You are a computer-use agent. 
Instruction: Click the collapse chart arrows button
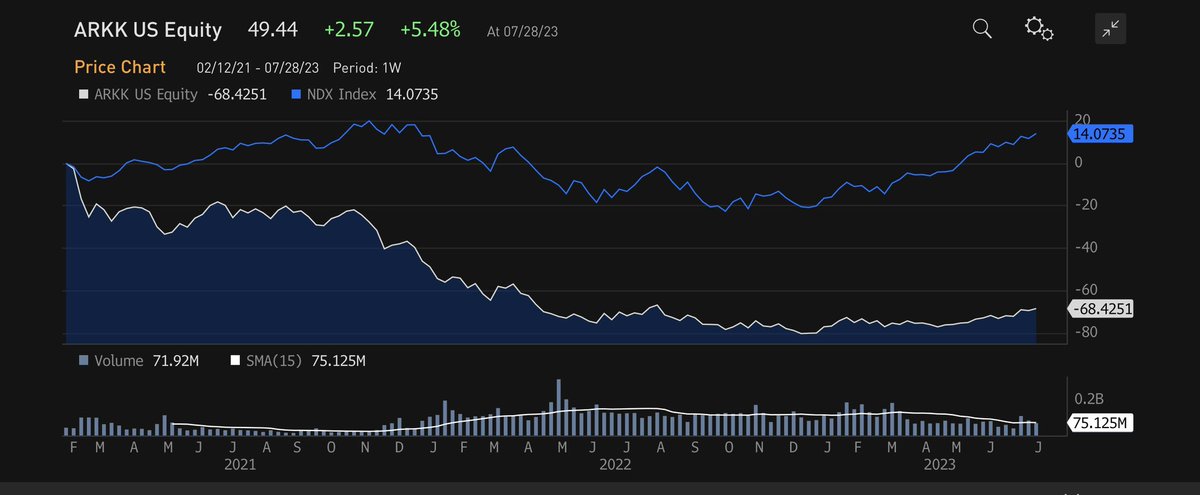[1110, 29]
